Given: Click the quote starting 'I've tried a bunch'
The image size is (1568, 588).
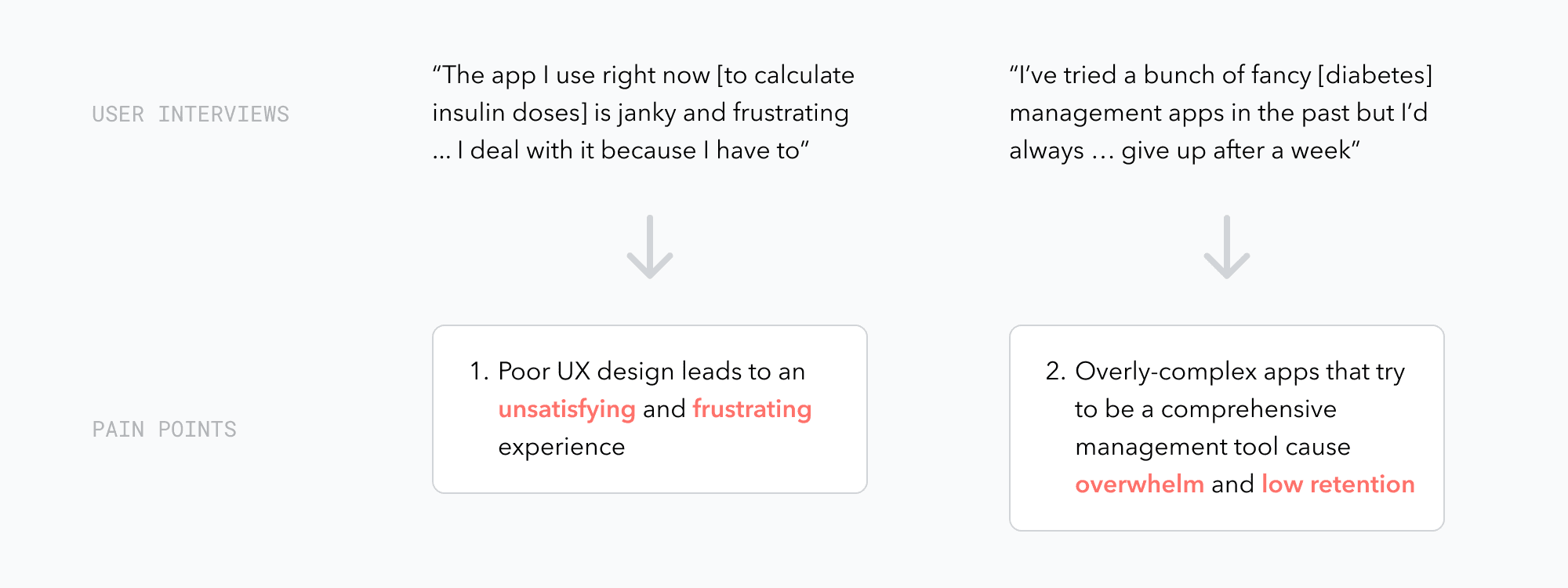Looking at the screenshot, I should pos(1221,113).
